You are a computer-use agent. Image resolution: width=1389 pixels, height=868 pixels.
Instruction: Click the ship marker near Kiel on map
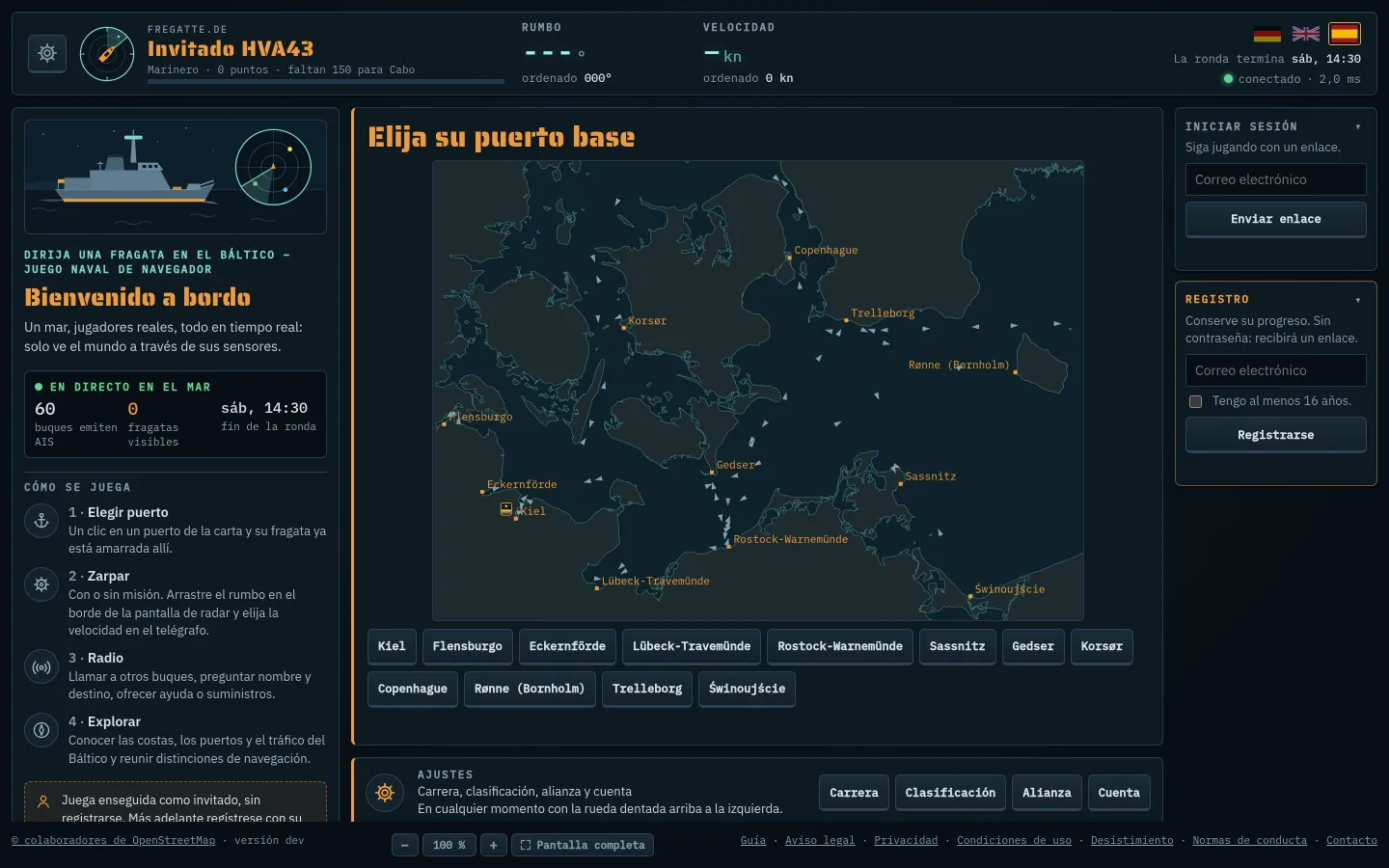pos(506,508)
